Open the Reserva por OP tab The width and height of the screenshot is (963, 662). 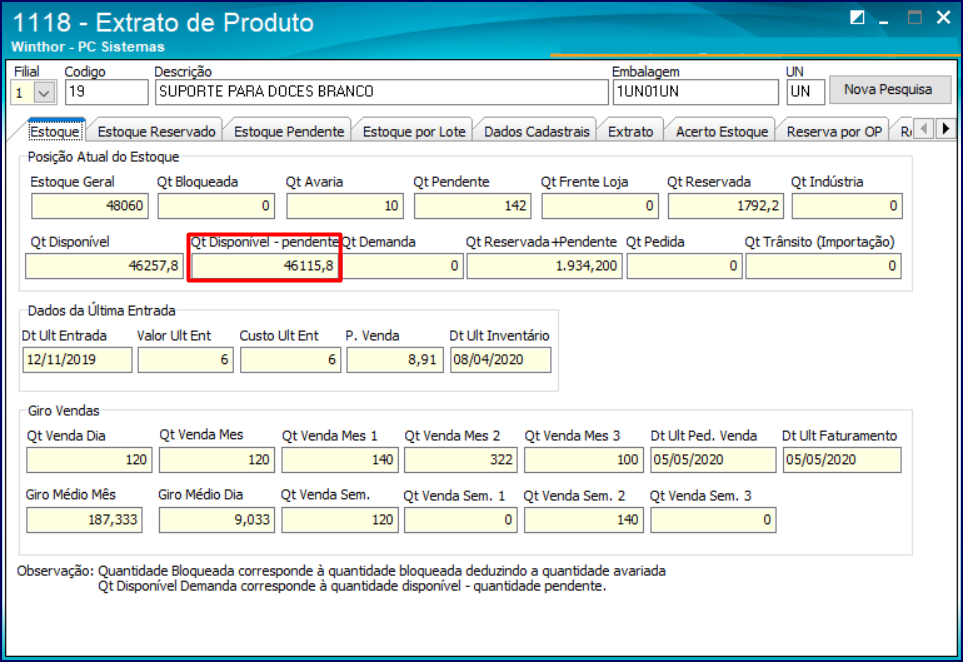pos(834,131)
